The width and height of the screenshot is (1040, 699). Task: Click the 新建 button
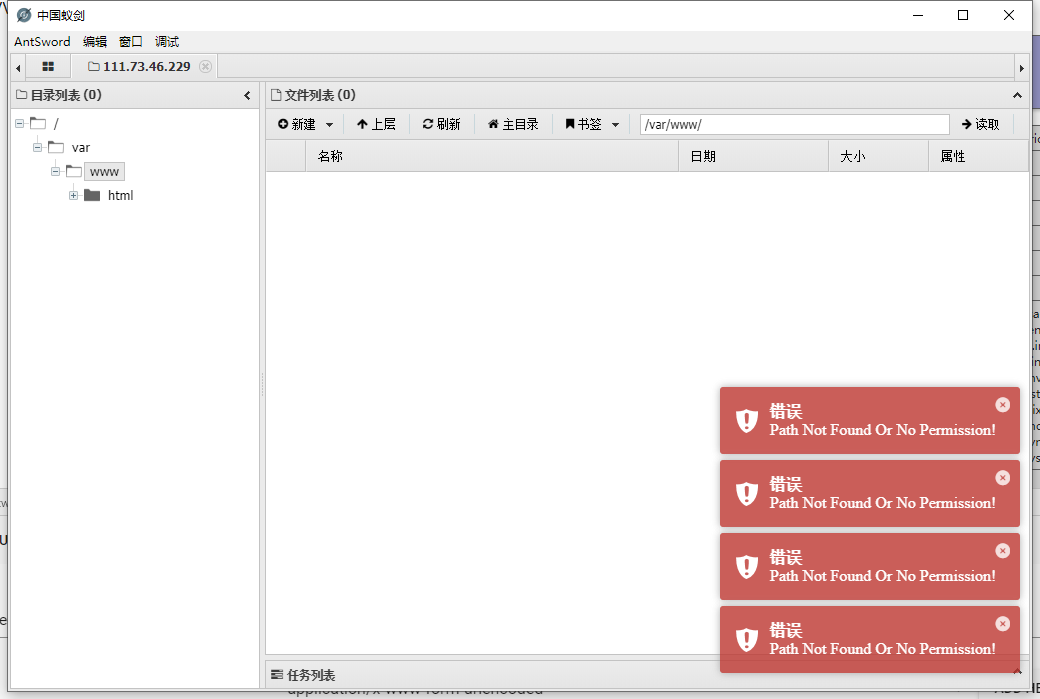click(x=296, y=124)
